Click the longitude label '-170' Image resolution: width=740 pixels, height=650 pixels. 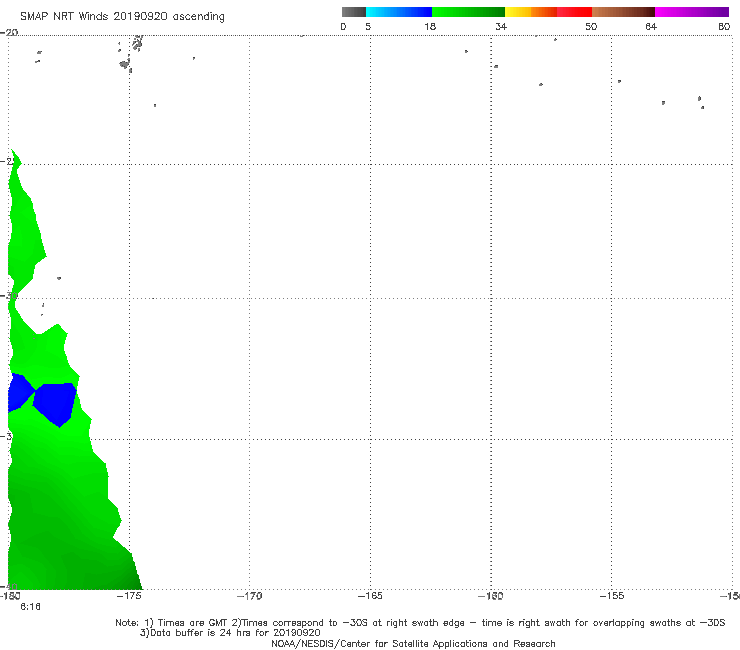pos(249,596)
